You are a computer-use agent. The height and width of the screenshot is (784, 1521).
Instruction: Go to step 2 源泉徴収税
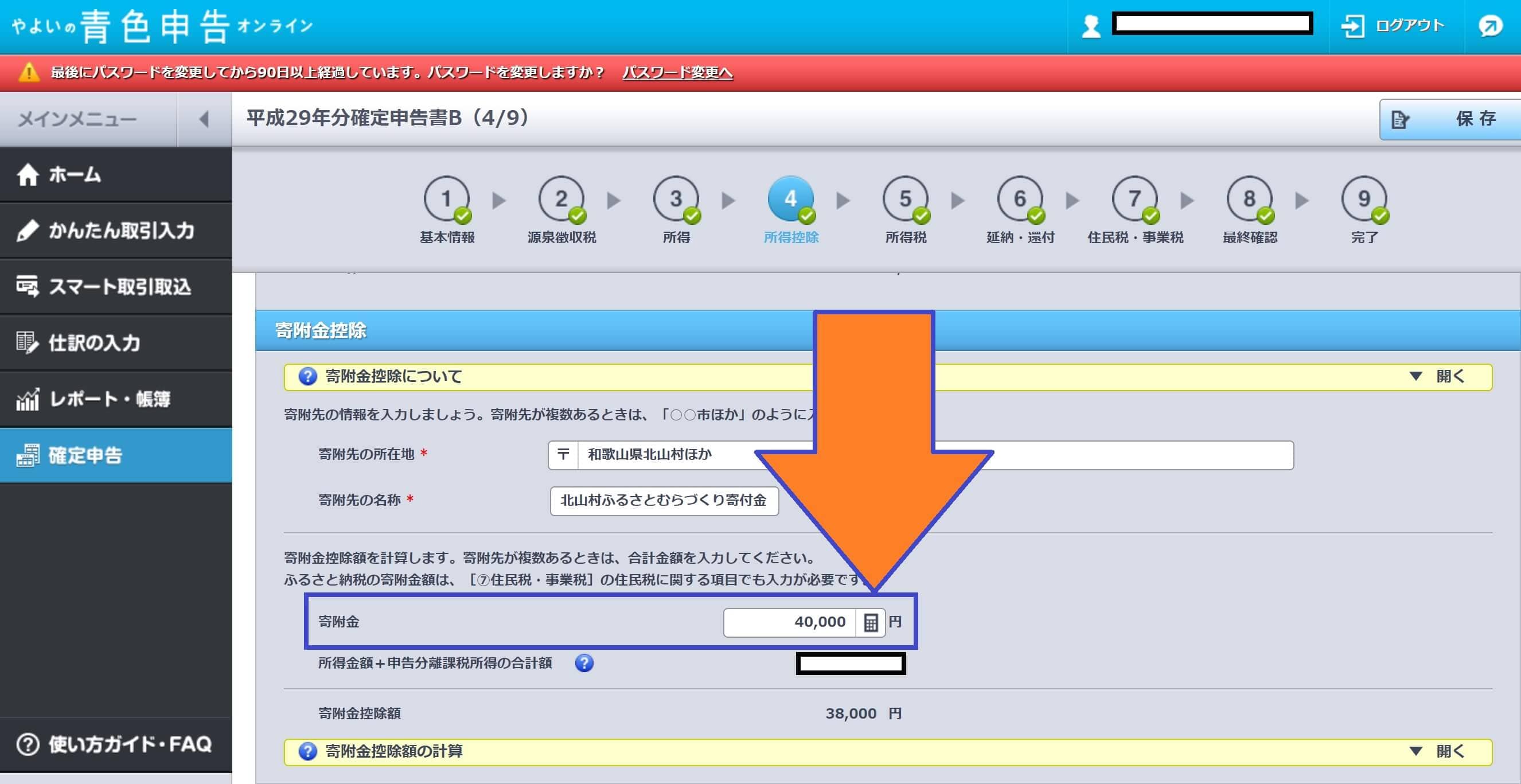tap(561, 210)
